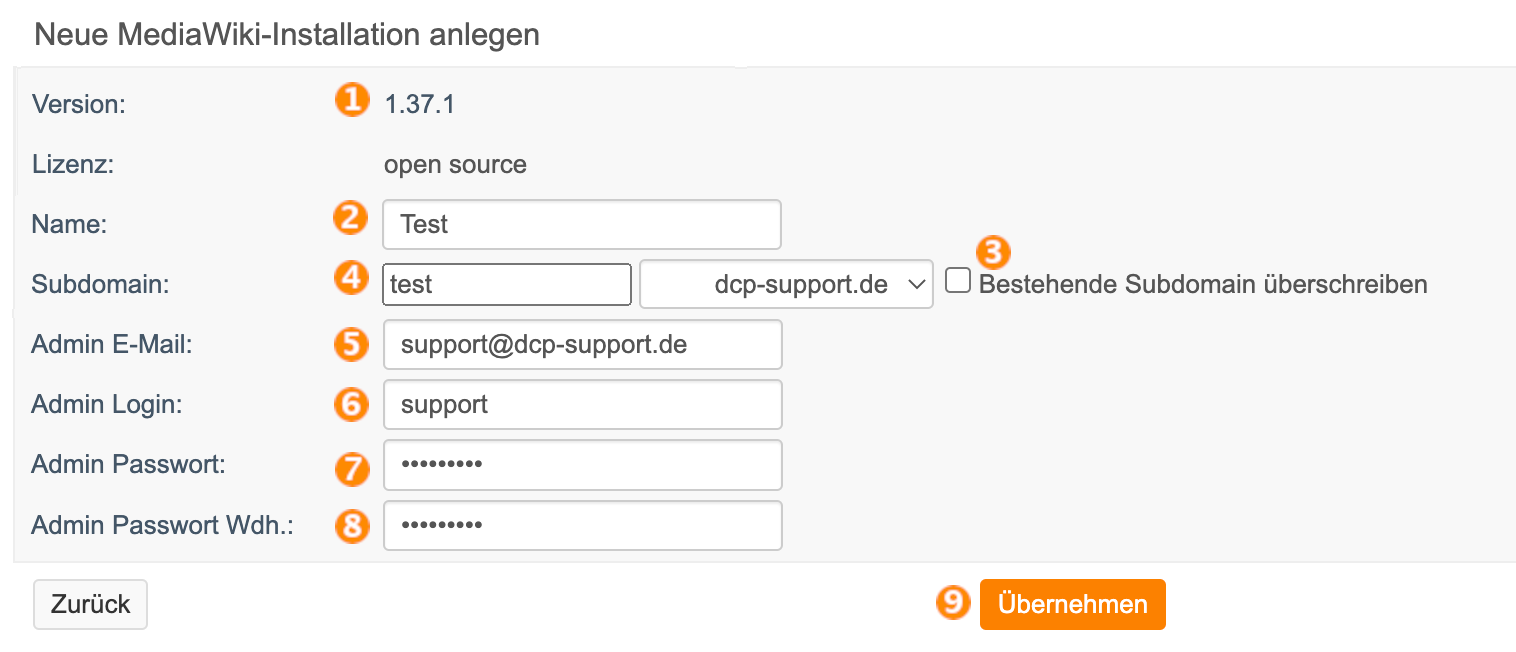The width and height of the screenshot is (1516, 652).
Task: Click the chevron arrow of domain selector
Action: 915,284
